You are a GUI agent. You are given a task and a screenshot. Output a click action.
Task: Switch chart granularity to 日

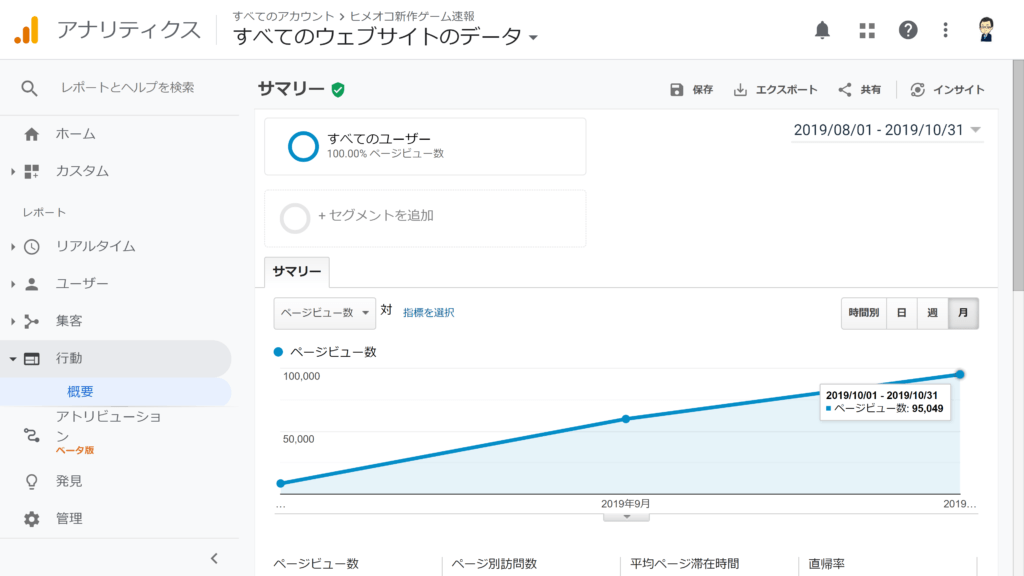(x=900, y=313)
